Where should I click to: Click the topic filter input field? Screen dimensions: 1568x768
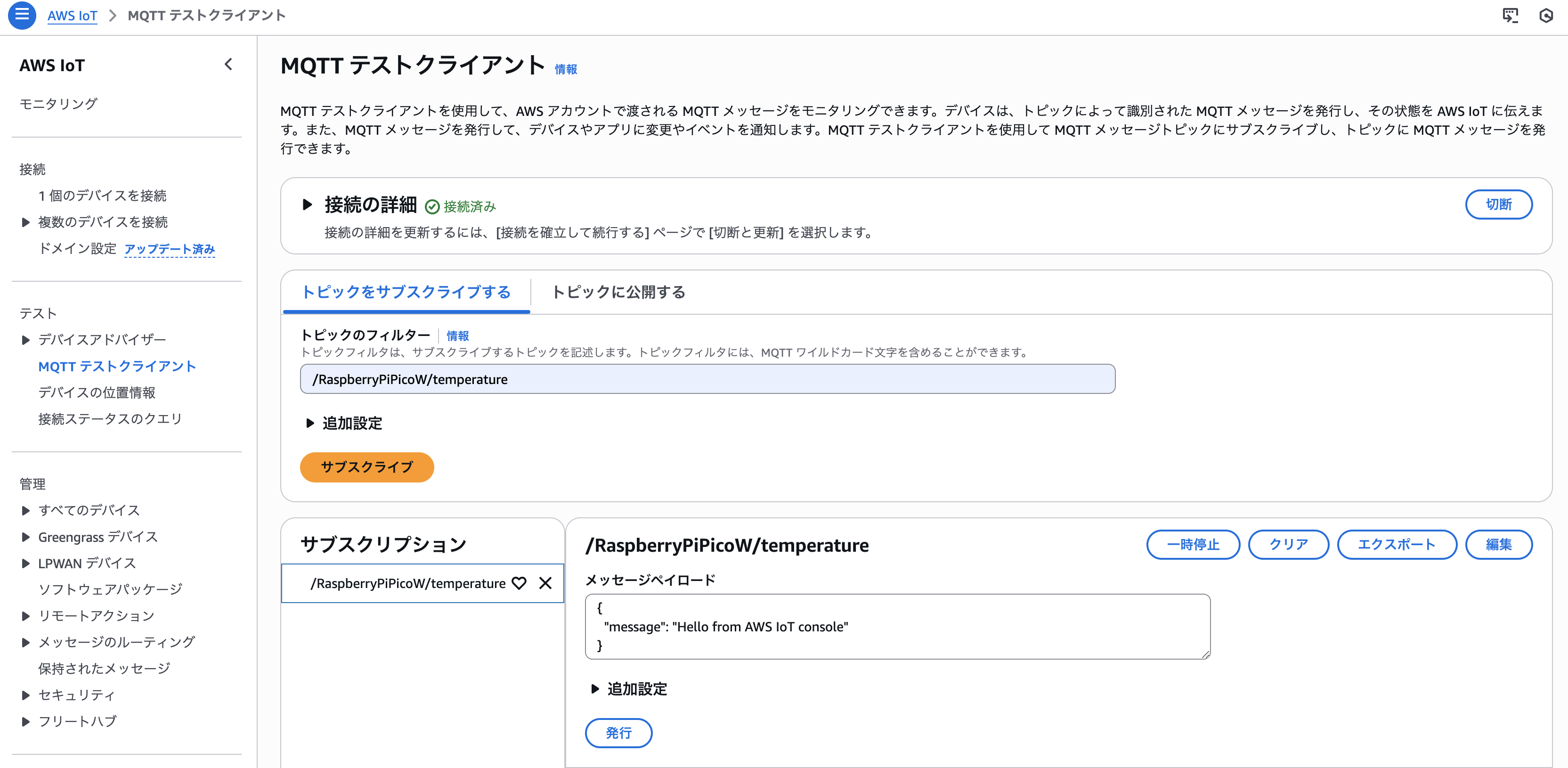coord(707,379)
